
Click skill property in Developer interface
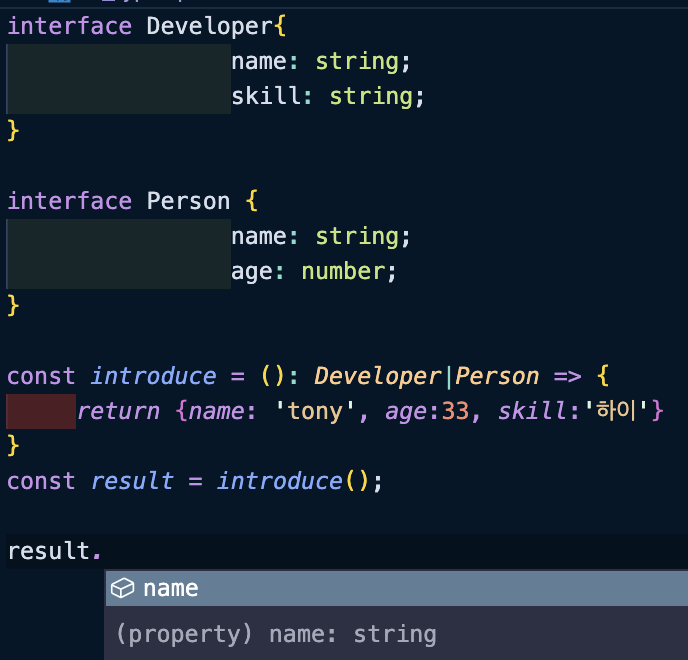click(265, 96)
